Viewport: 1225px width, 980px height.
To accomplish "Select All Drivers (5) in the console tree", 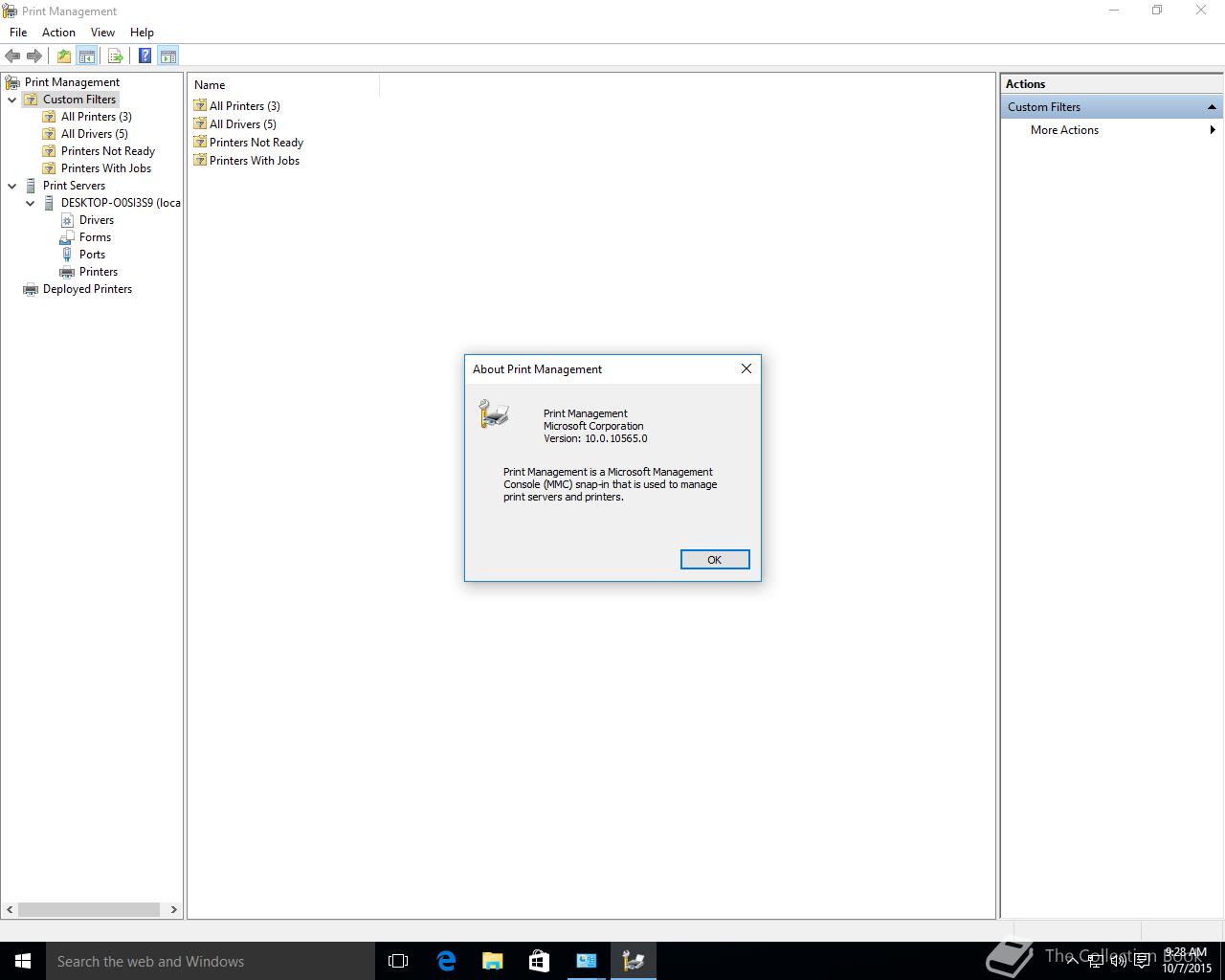I will (x=94, y=134).
